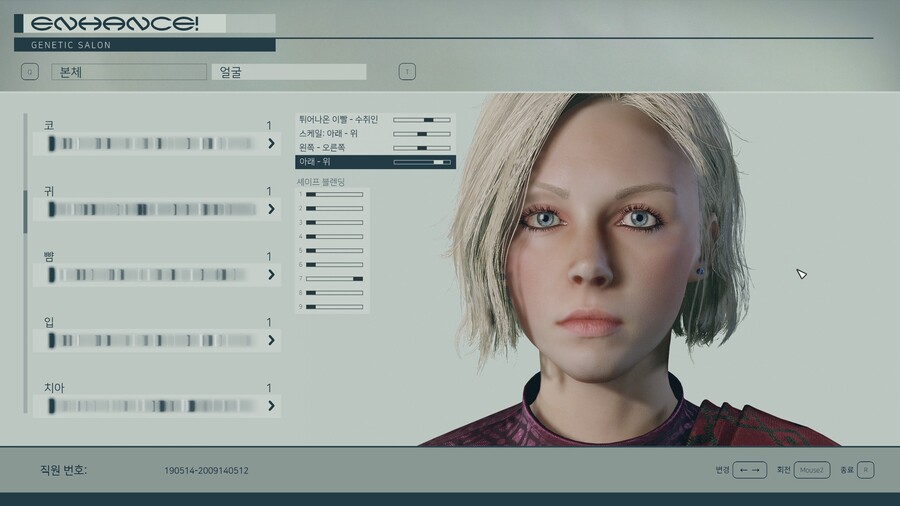The height and width of the screenshot is (506, 900).
Task: Click the R key icon for 종료
Action: point(865,469)
